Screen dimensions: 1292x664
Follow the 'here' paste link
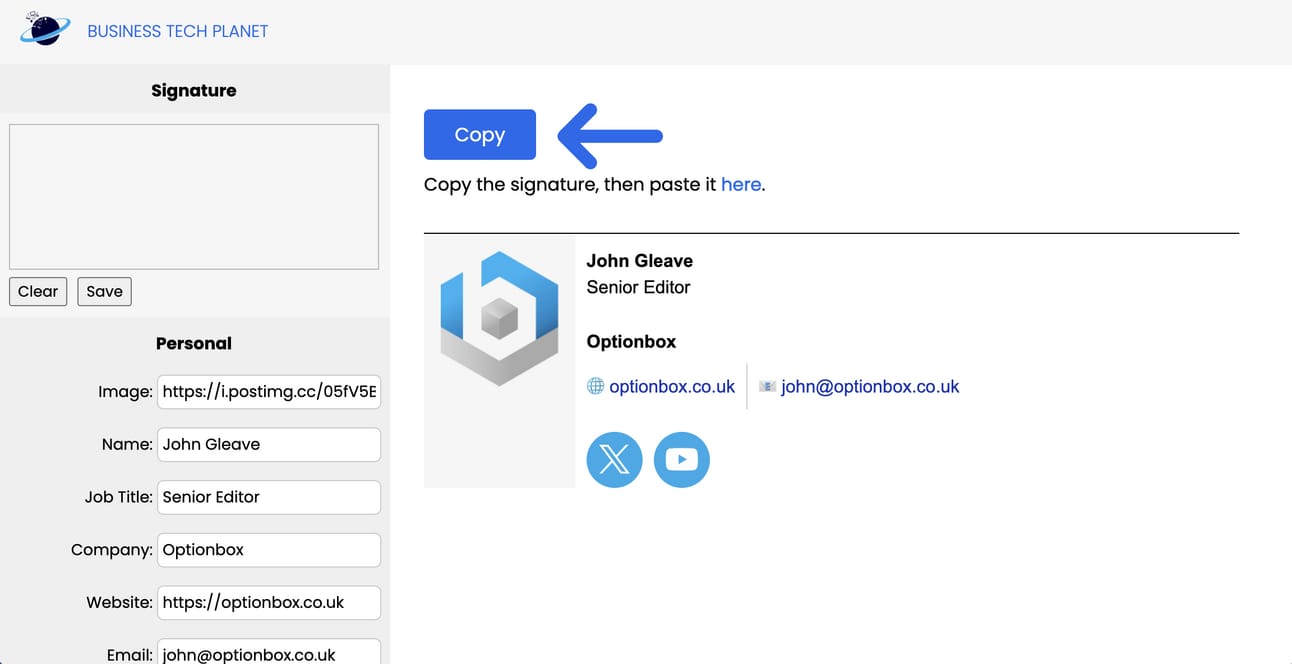tap(741, 184)
